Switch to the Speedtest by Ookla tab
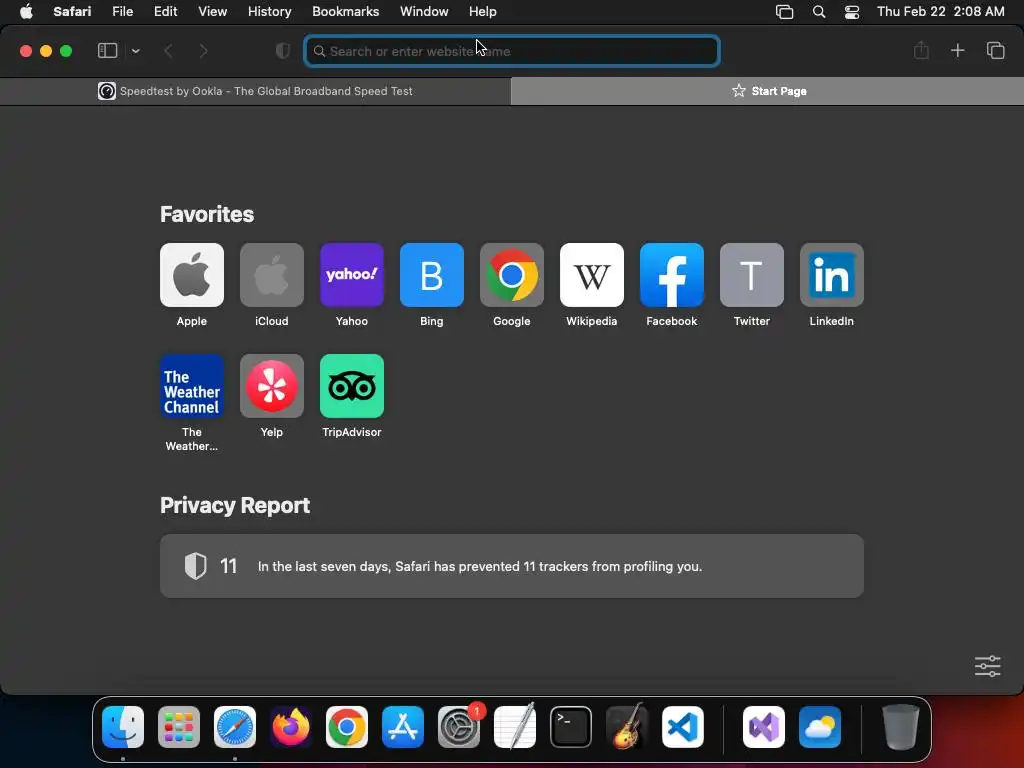This screenshot has width=1024, height=768. coord(255,91)
